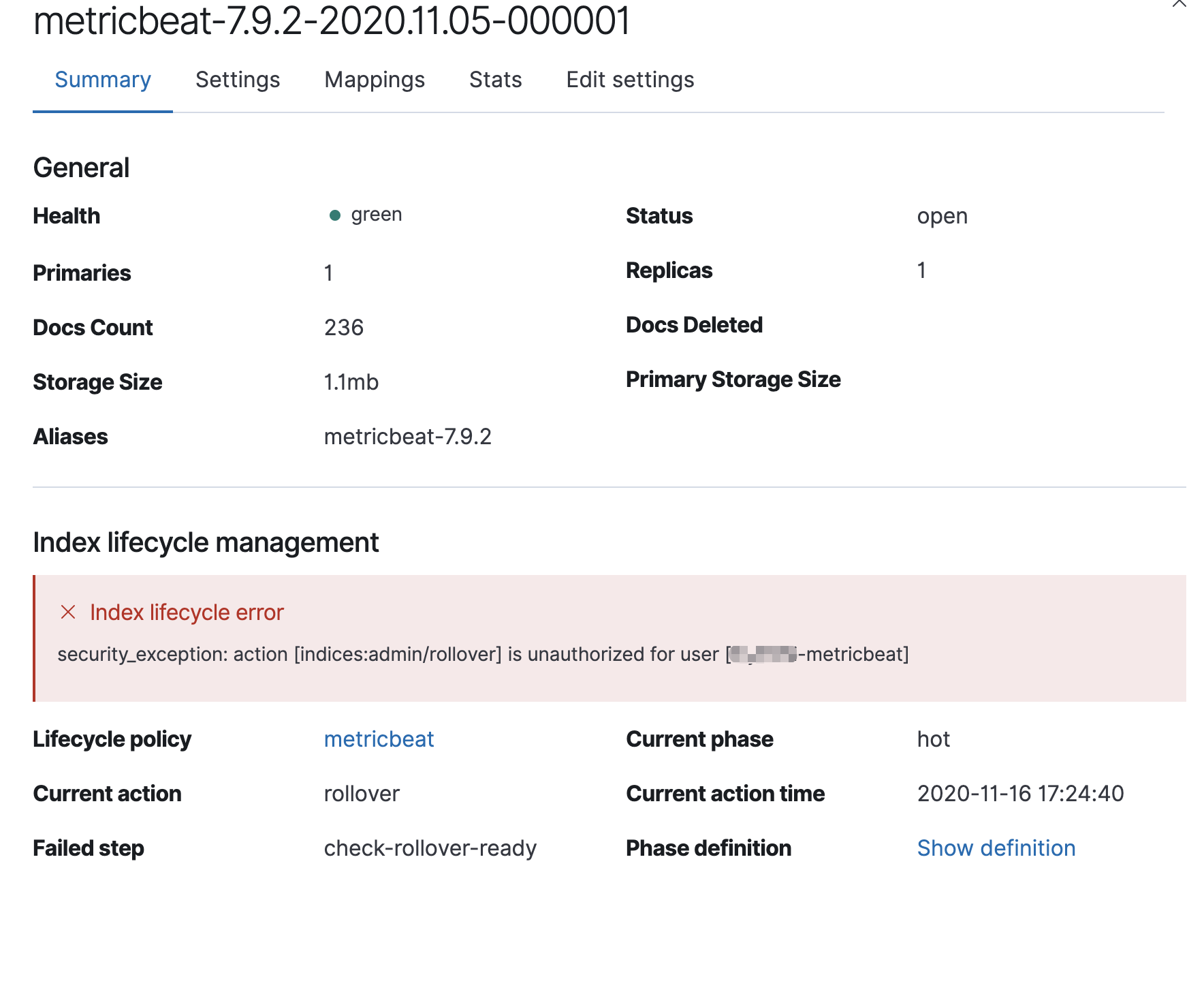Click the Show definition link
This screenshot has width=1204, height=992.
coord(996,848)
